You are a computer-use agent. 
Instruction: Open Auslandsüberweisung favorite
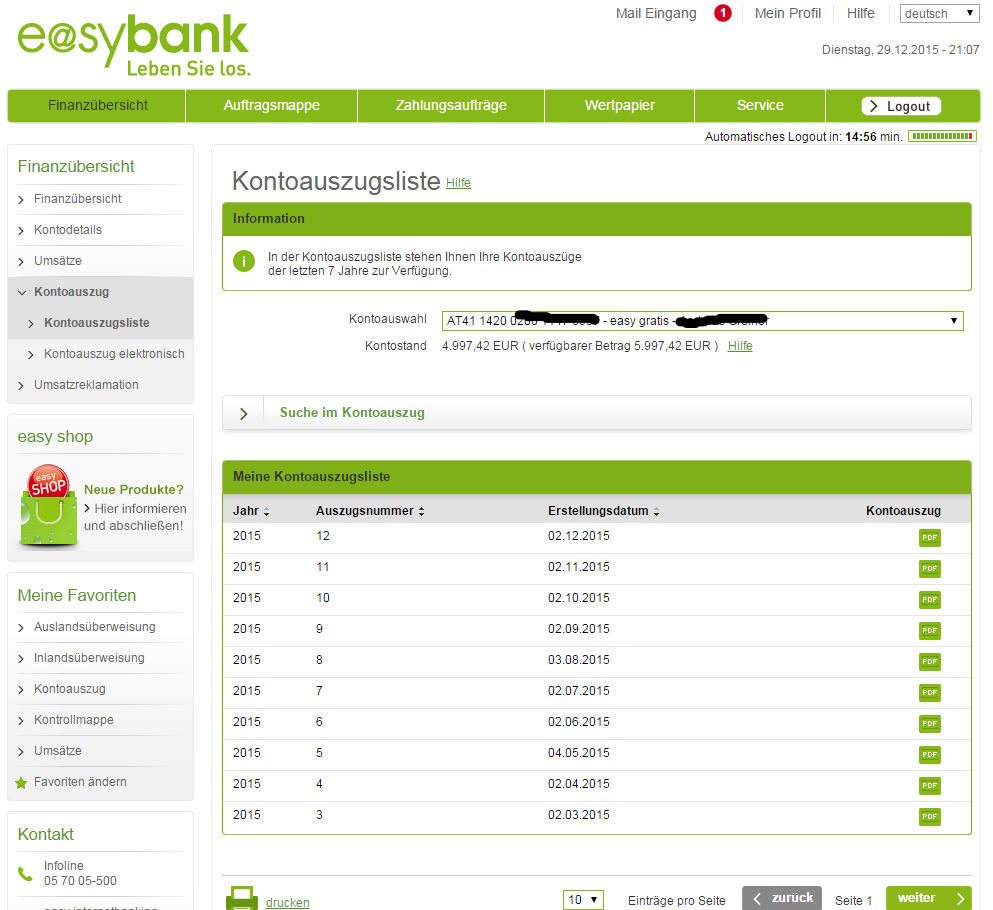[x=94, y=627]
